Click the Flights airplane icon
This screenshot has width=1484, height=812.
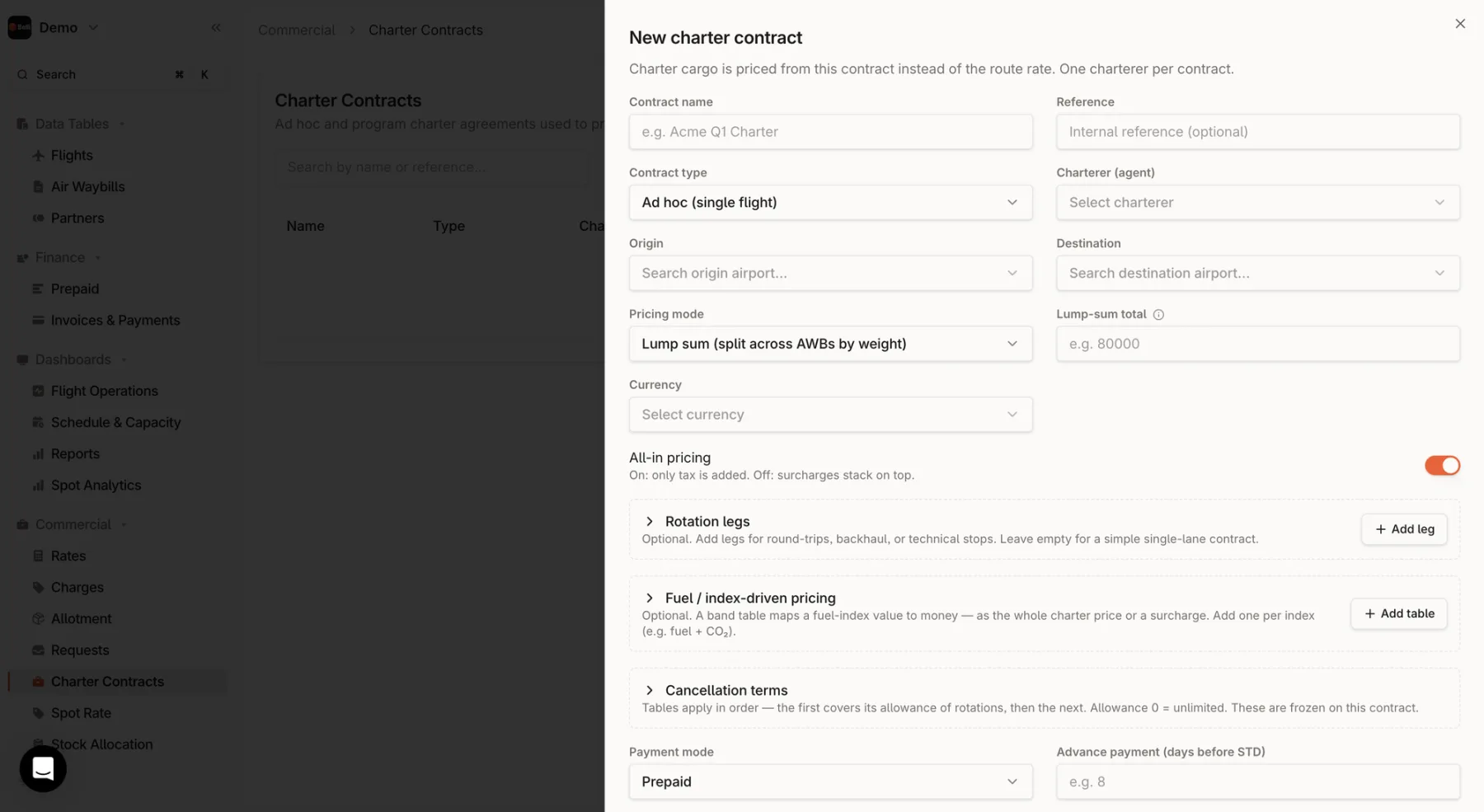38,155
